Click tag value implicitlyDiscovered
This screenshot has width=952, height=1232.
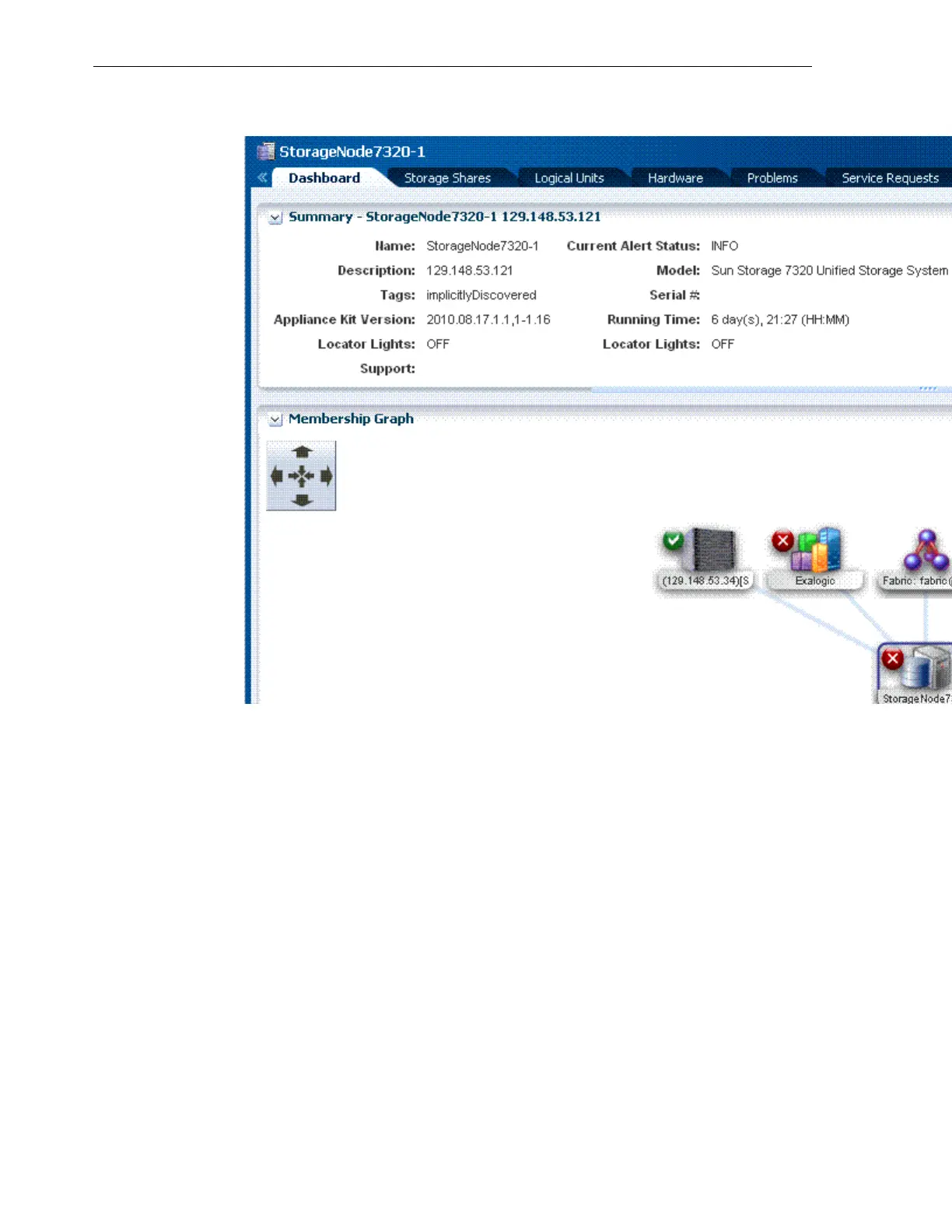tap(481, 296)
